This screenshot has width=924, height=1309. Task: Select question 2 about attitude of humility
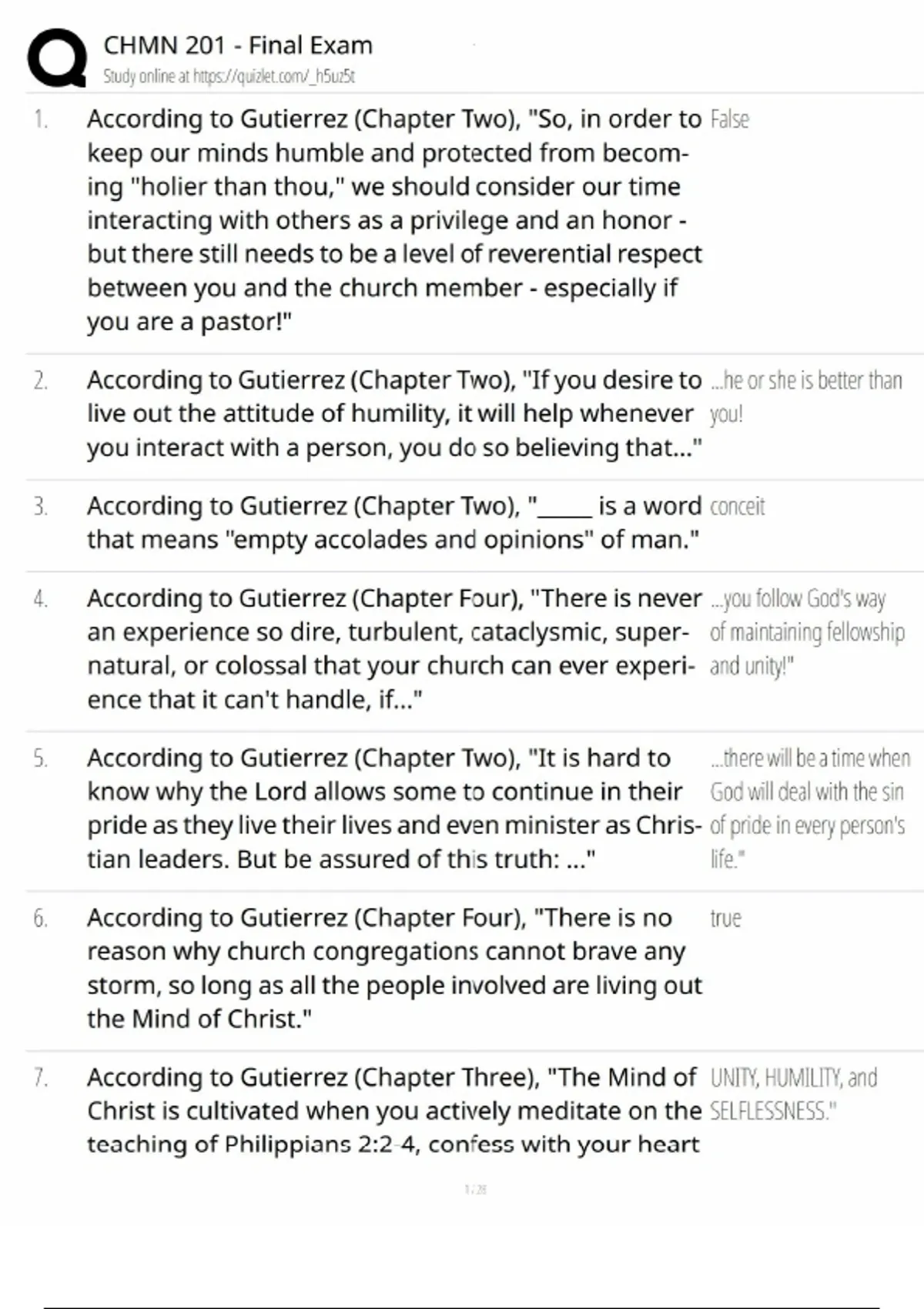tap(394, 413)
